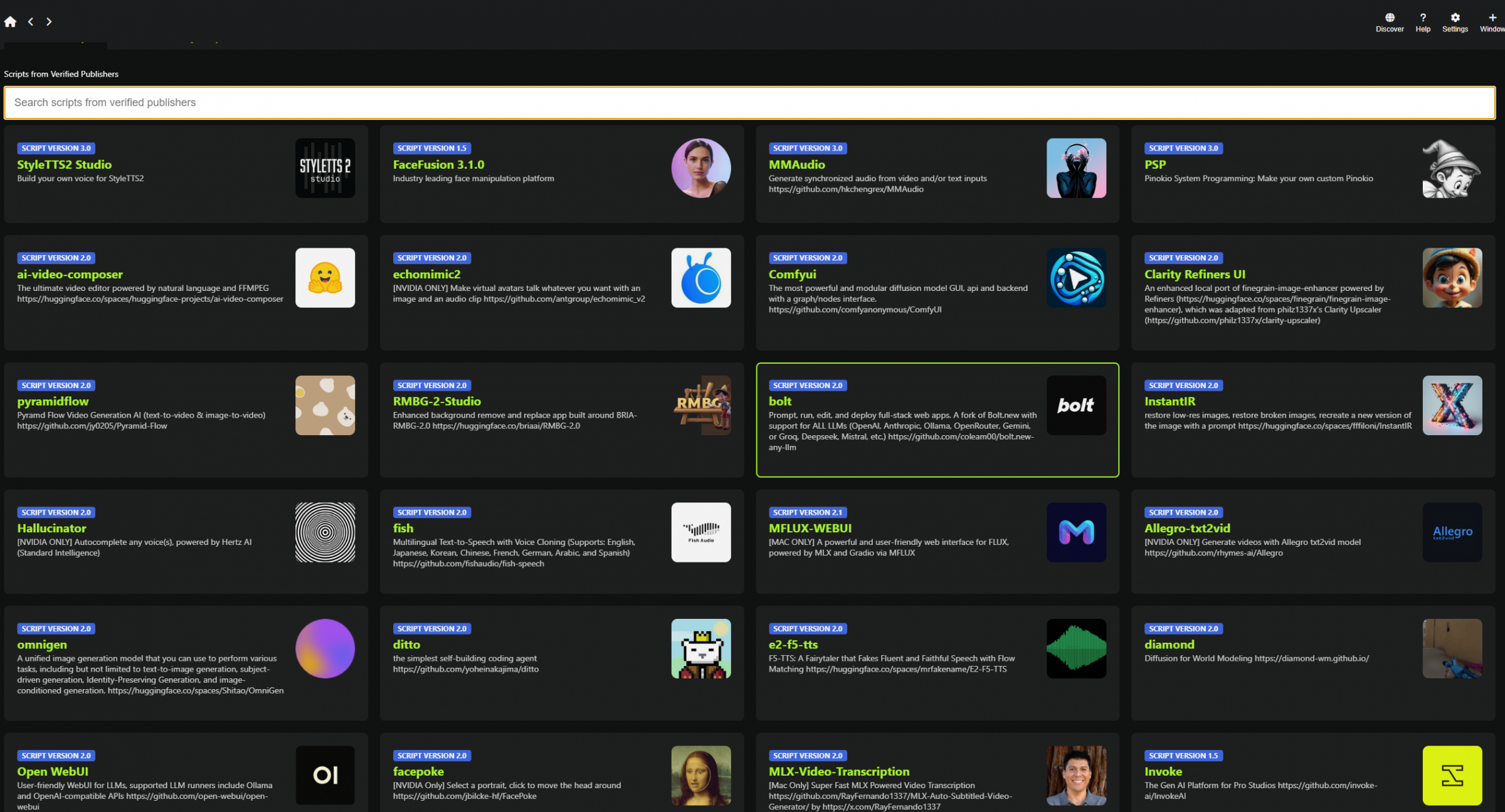This screenshot has height=812, width=1505.
Task: Open Help question mark icon
Action: click(x=1423, y=18)
